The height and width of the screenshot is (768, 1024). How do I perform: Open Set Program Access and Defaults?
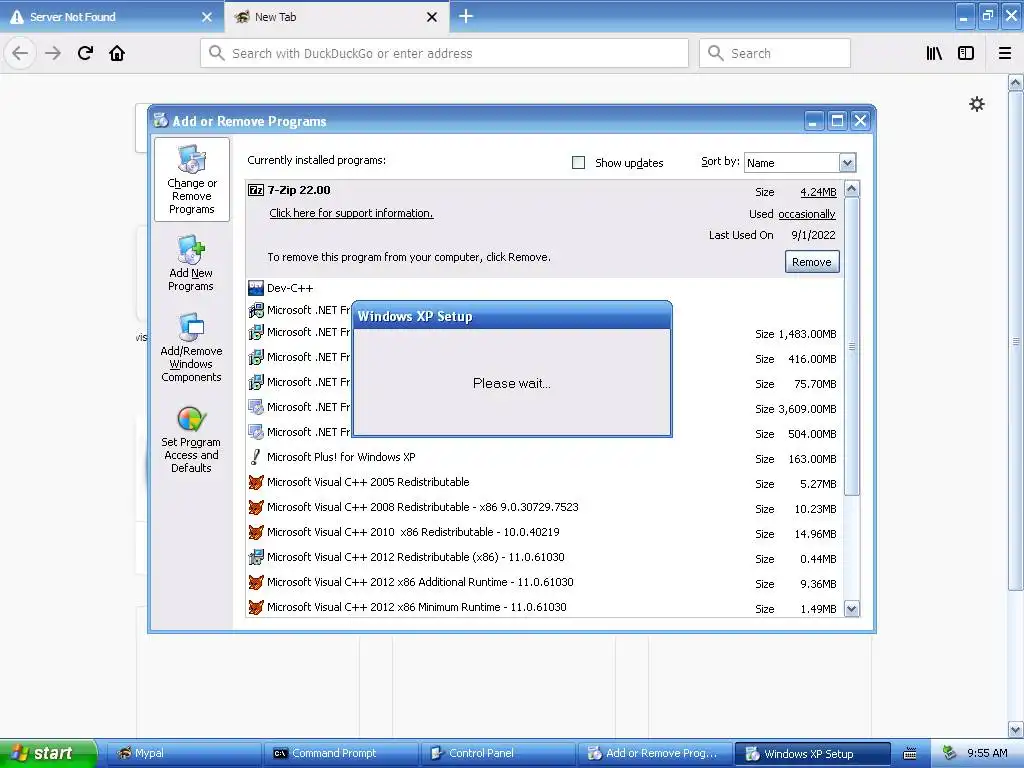(x=191, y=439)
